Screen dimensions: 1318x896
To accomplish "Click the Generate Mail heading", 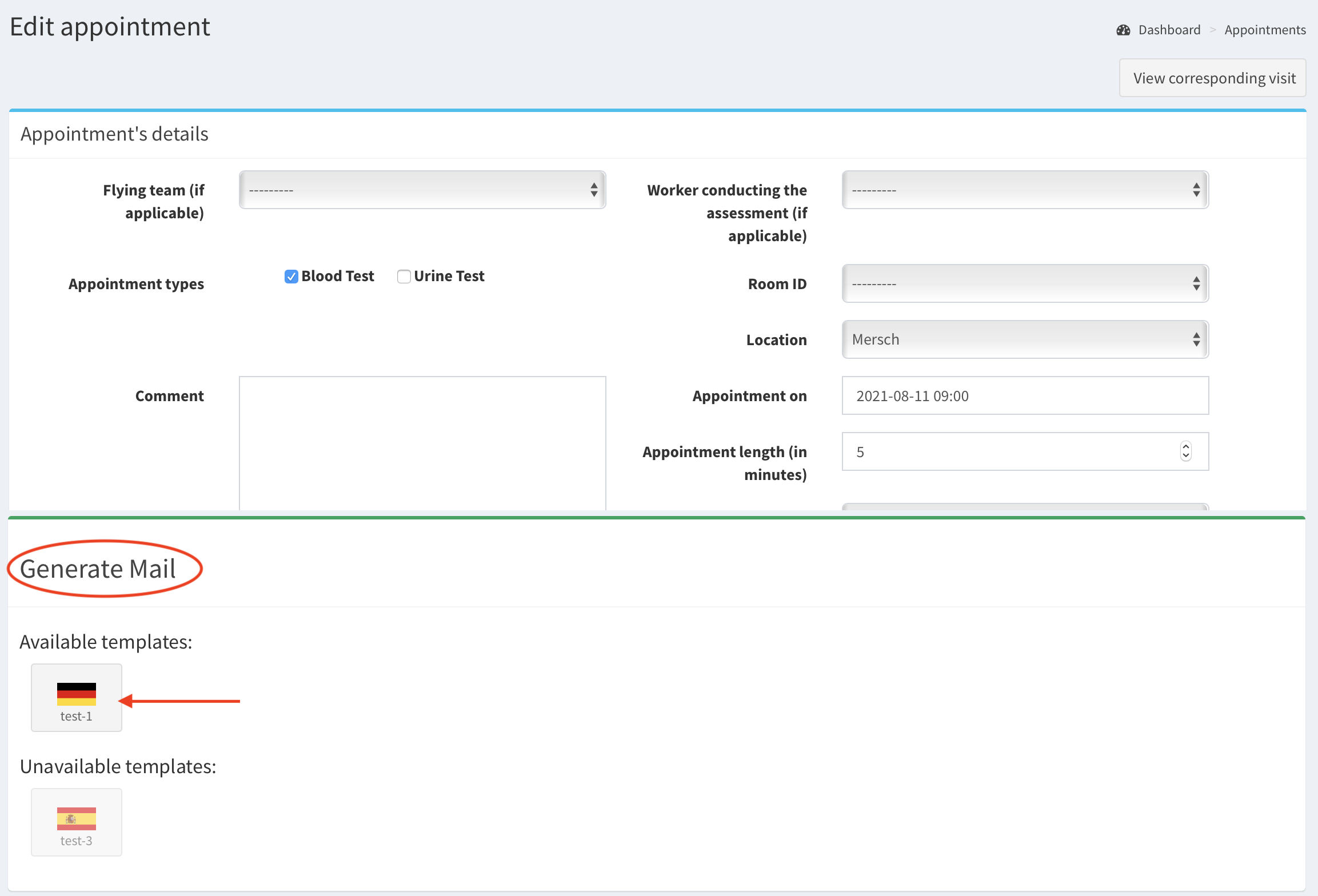I will [x=98, y=569].
